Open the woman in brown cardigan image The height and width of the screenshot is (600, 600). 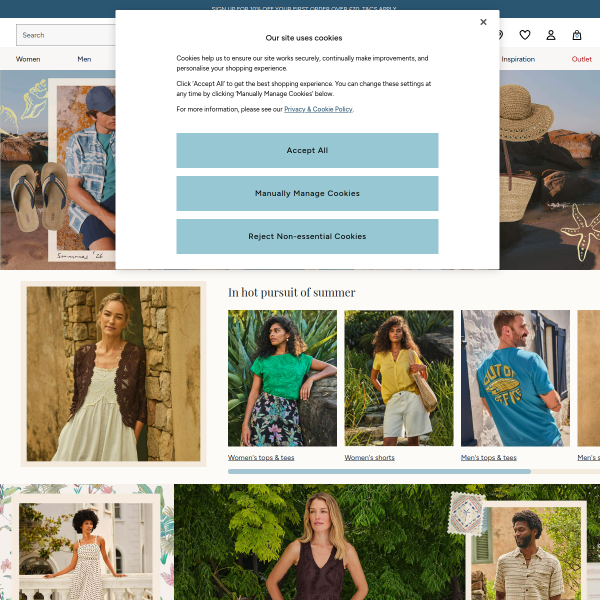(x=113, y=374)
